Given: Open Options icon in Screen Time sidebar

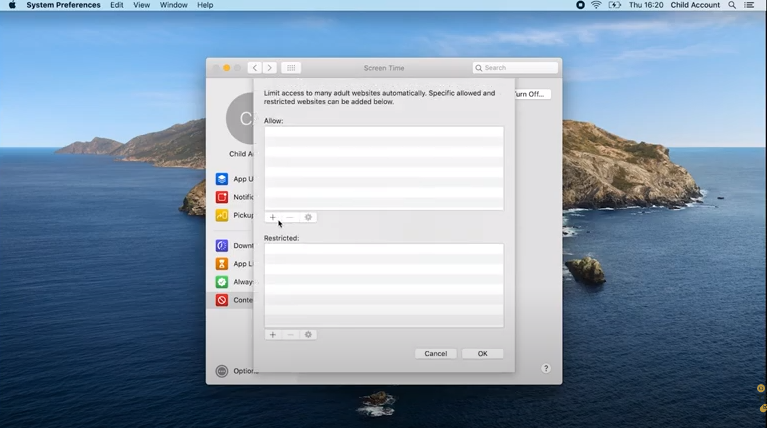Looking at the screenshot, I should tap(222, 371).
